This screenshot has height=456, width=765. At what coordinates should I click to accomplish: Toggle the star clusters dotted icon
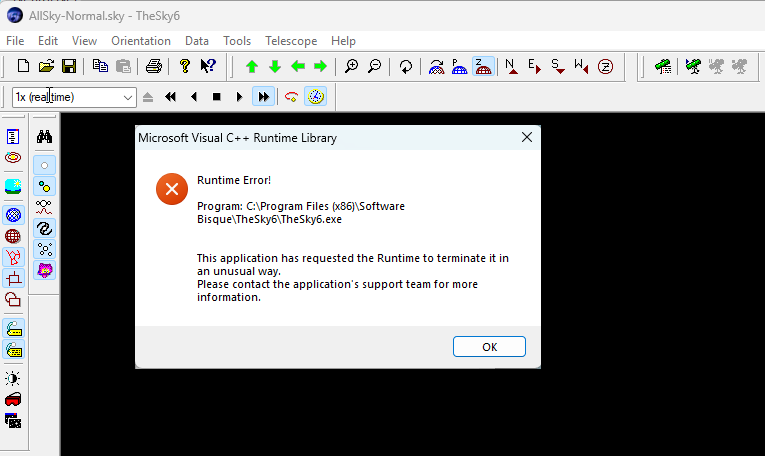(x=44, y=249)
